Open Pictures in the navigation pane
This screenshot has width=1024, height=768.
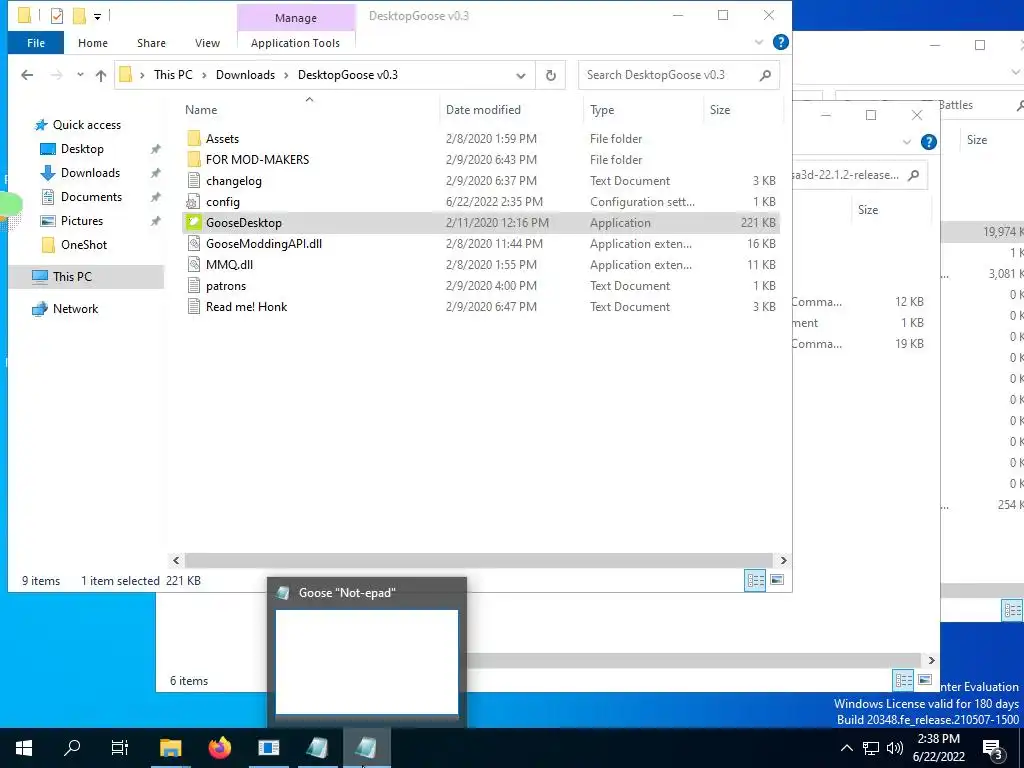pos(82,221)
